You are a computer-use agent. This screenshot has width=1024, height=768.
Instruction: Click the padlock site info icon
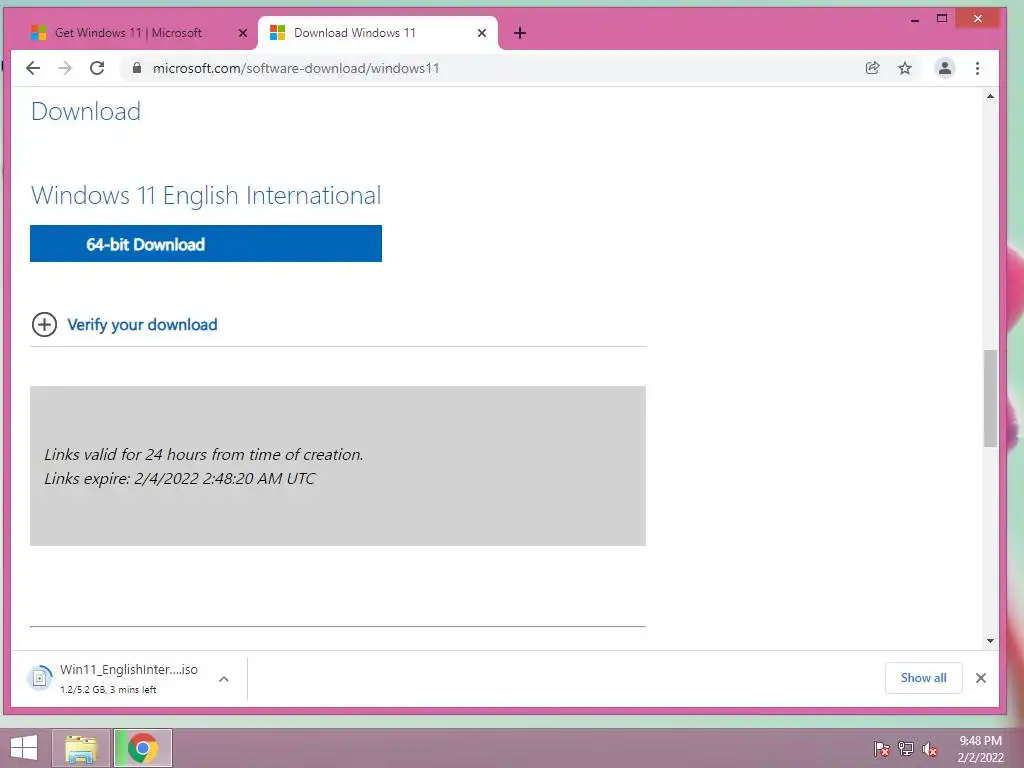point(136,68)
